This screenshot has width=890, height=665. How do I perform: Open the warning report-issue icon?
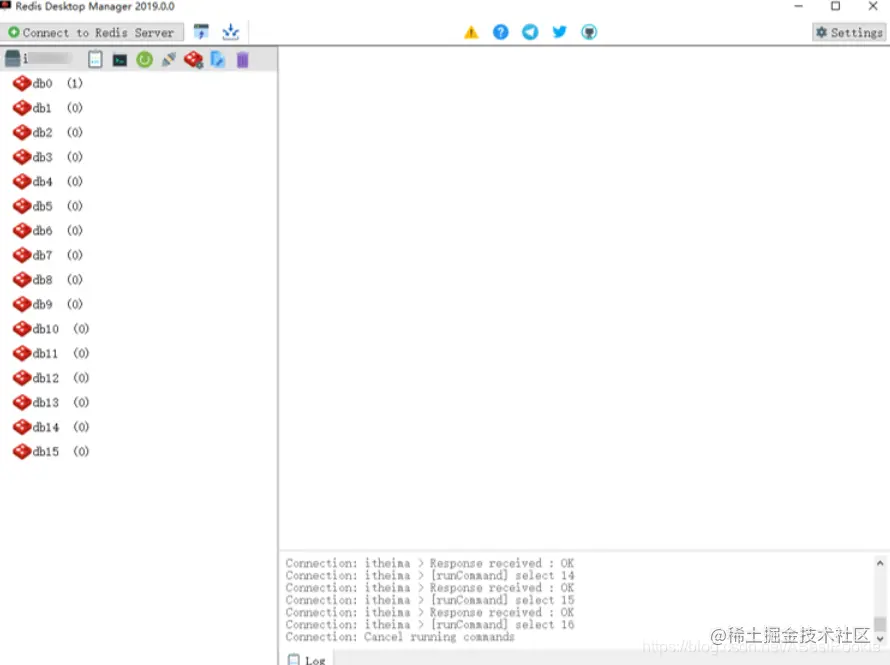pos(471,32)
